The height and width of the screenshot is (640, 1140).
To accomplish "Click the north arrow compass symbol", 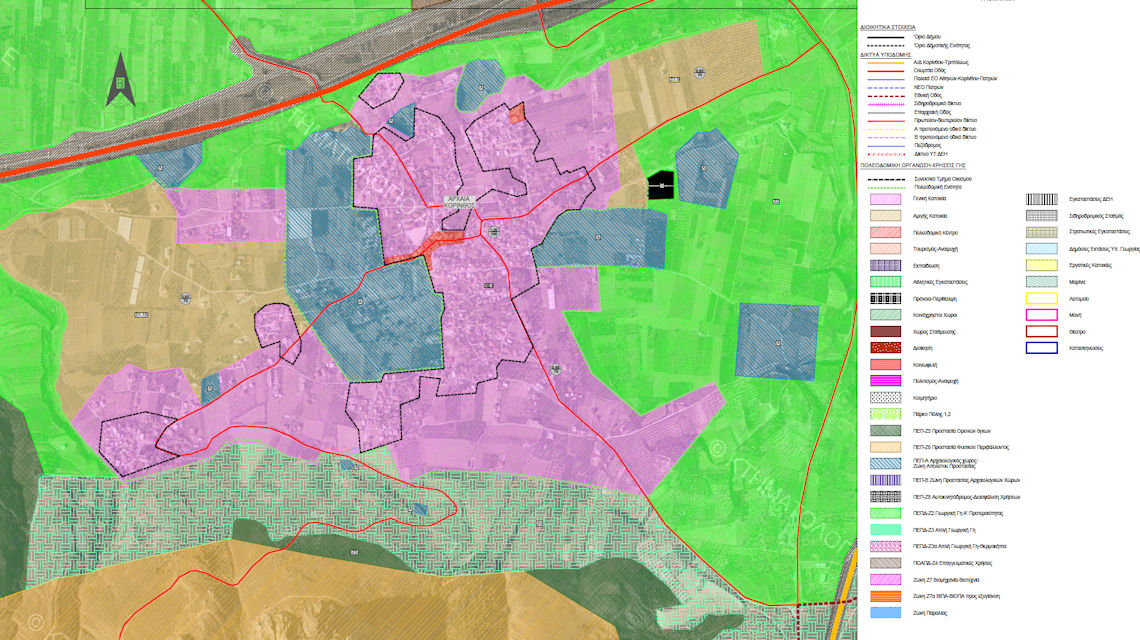I will [x=121, y=80].
